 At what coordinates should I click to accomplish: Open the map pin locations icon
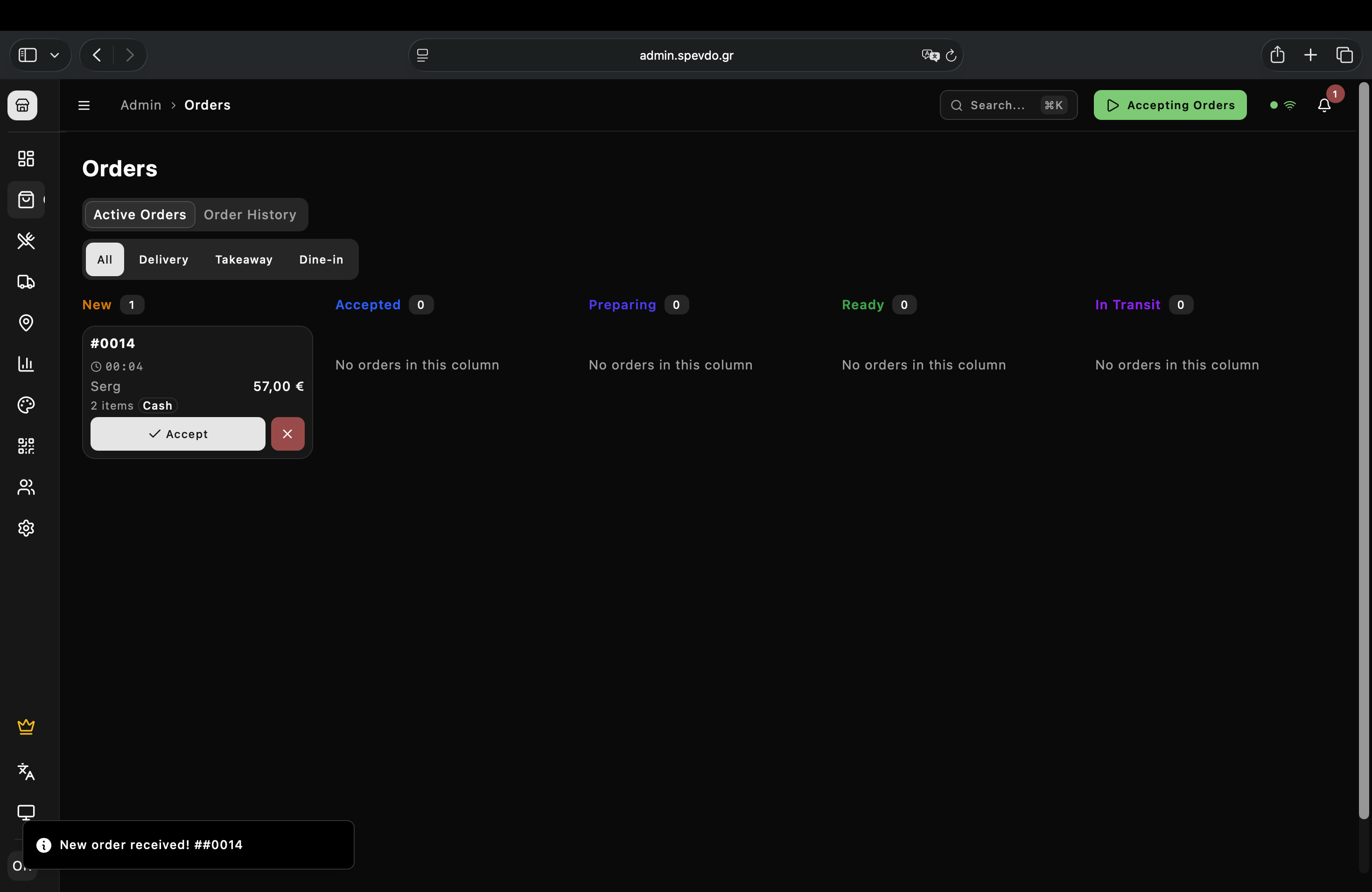pyautogui.click(x=26, y=323)
